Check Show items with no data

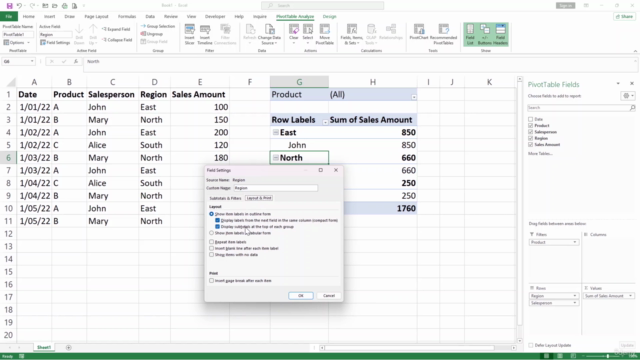pos(211,255)
